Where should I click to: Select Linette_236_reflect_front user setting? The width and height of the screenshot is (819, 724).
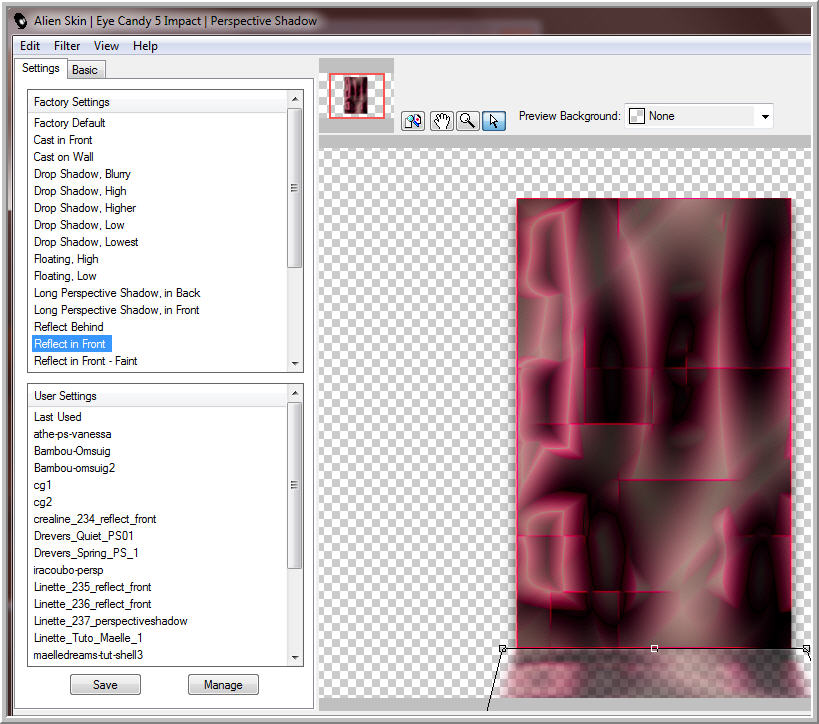tap(92, 604)
